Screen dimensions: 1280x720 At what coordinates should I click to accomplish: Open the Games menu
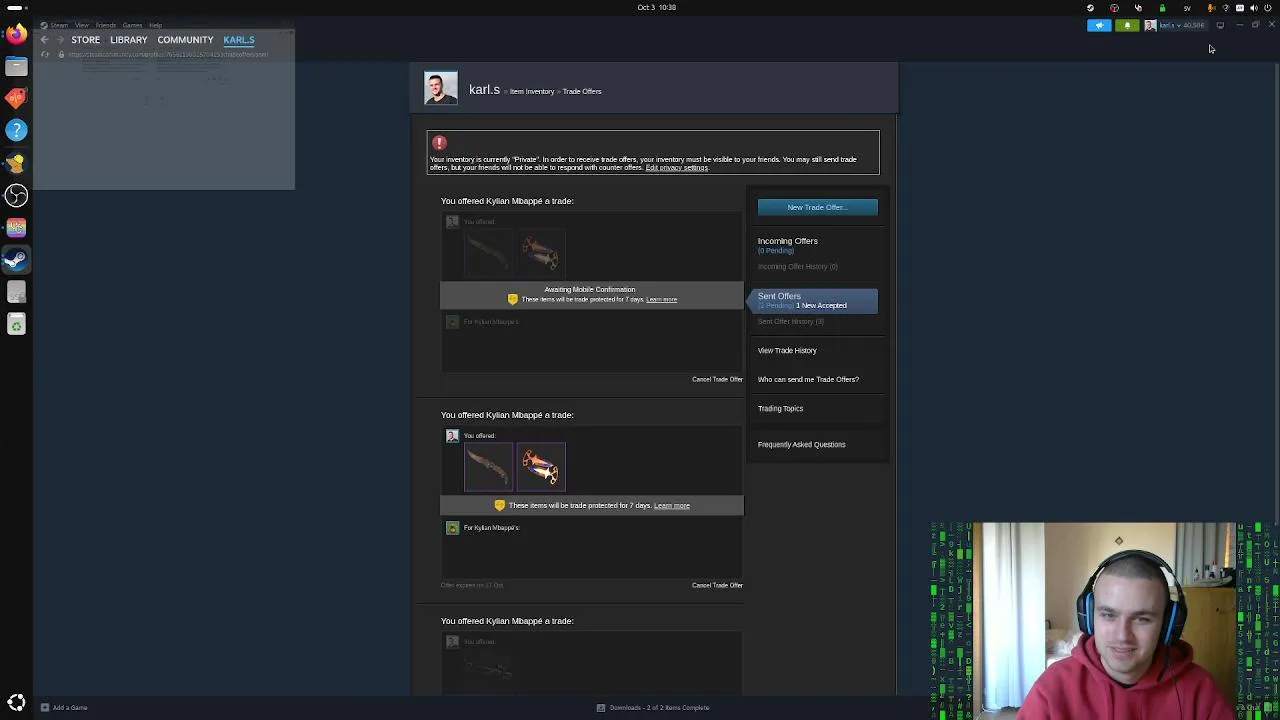[x=132, y=25]
